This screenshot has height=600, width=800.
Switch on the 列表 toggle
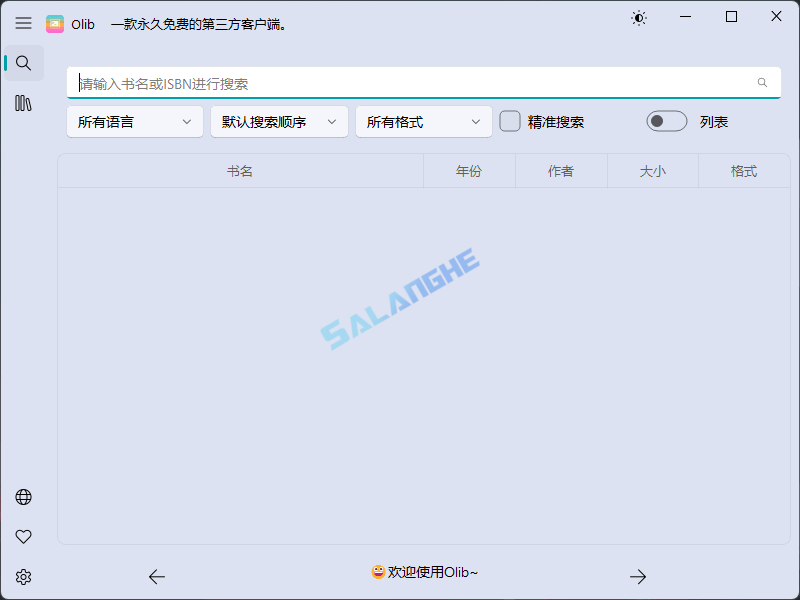[666, 121]
